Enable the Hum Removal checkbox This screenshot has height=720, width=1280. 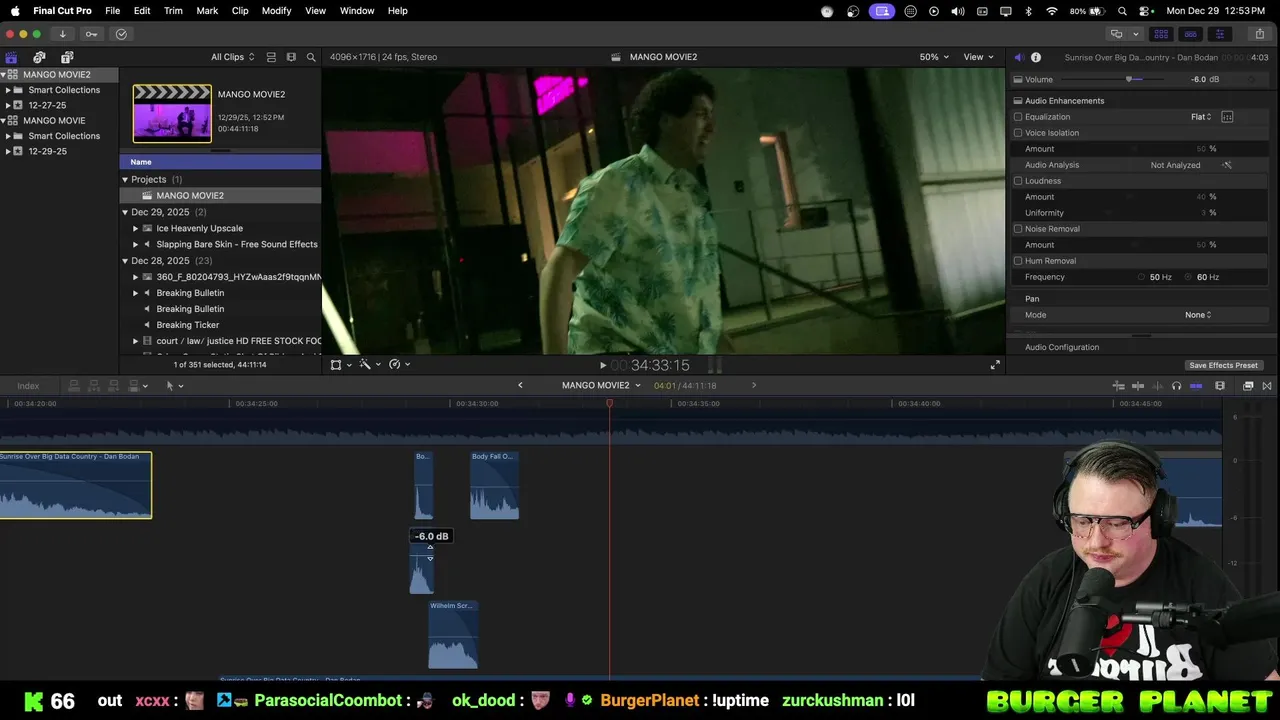pos(1018,261)
